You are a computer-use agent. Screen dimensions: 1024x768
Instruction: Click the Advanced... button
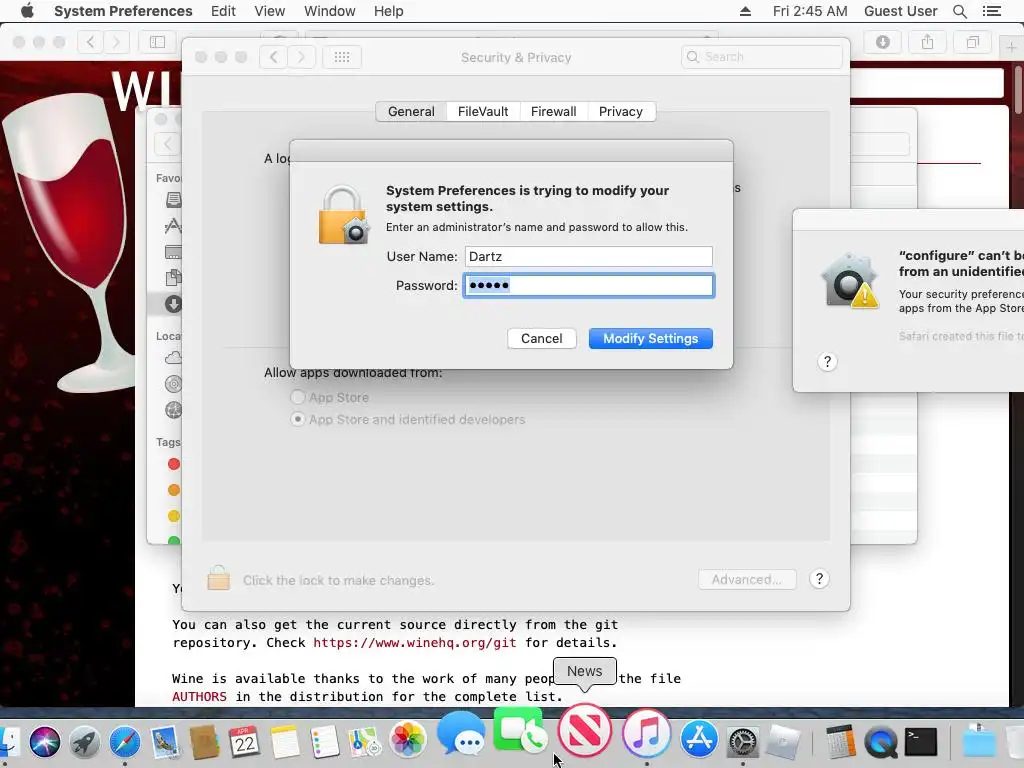pos(746,579)
